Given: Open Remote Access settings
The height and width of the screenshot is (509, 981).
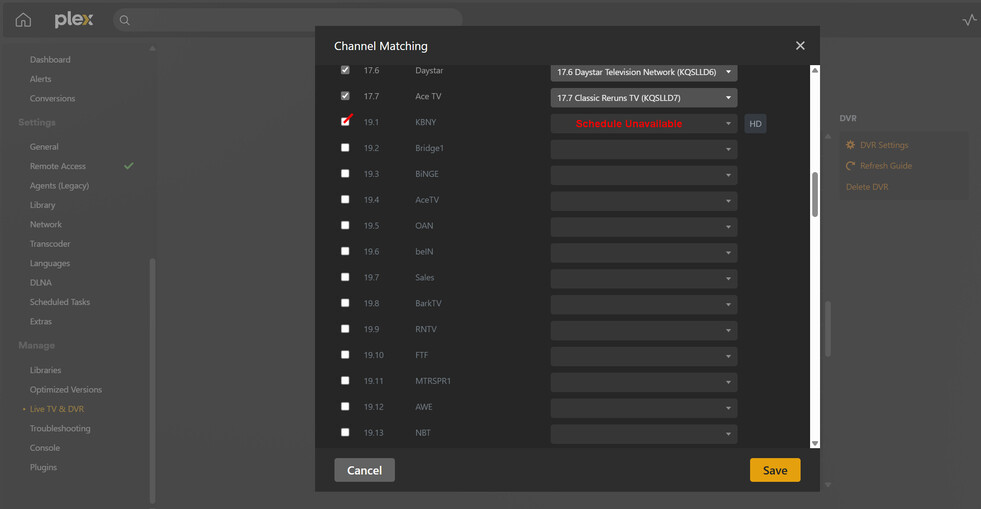Looking at the screenshot, I should [x=58, y=166].
